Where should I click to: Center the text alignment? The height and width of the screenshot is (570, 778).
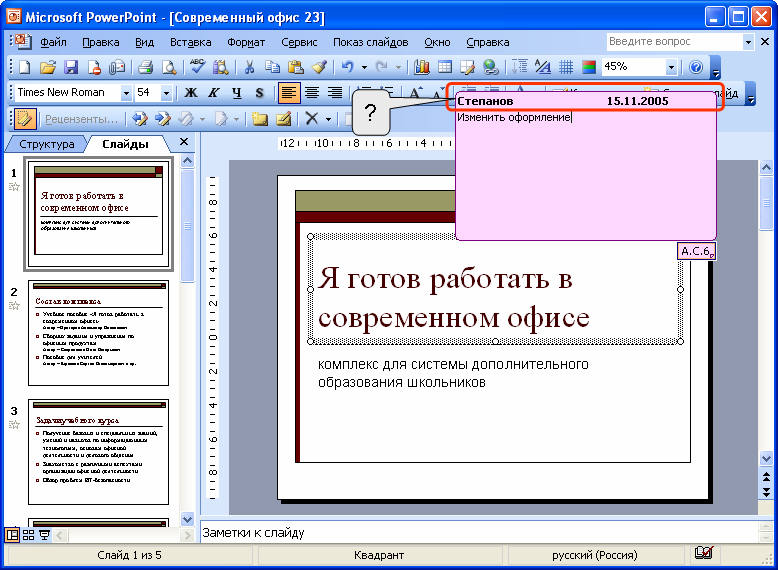[312, 93]
